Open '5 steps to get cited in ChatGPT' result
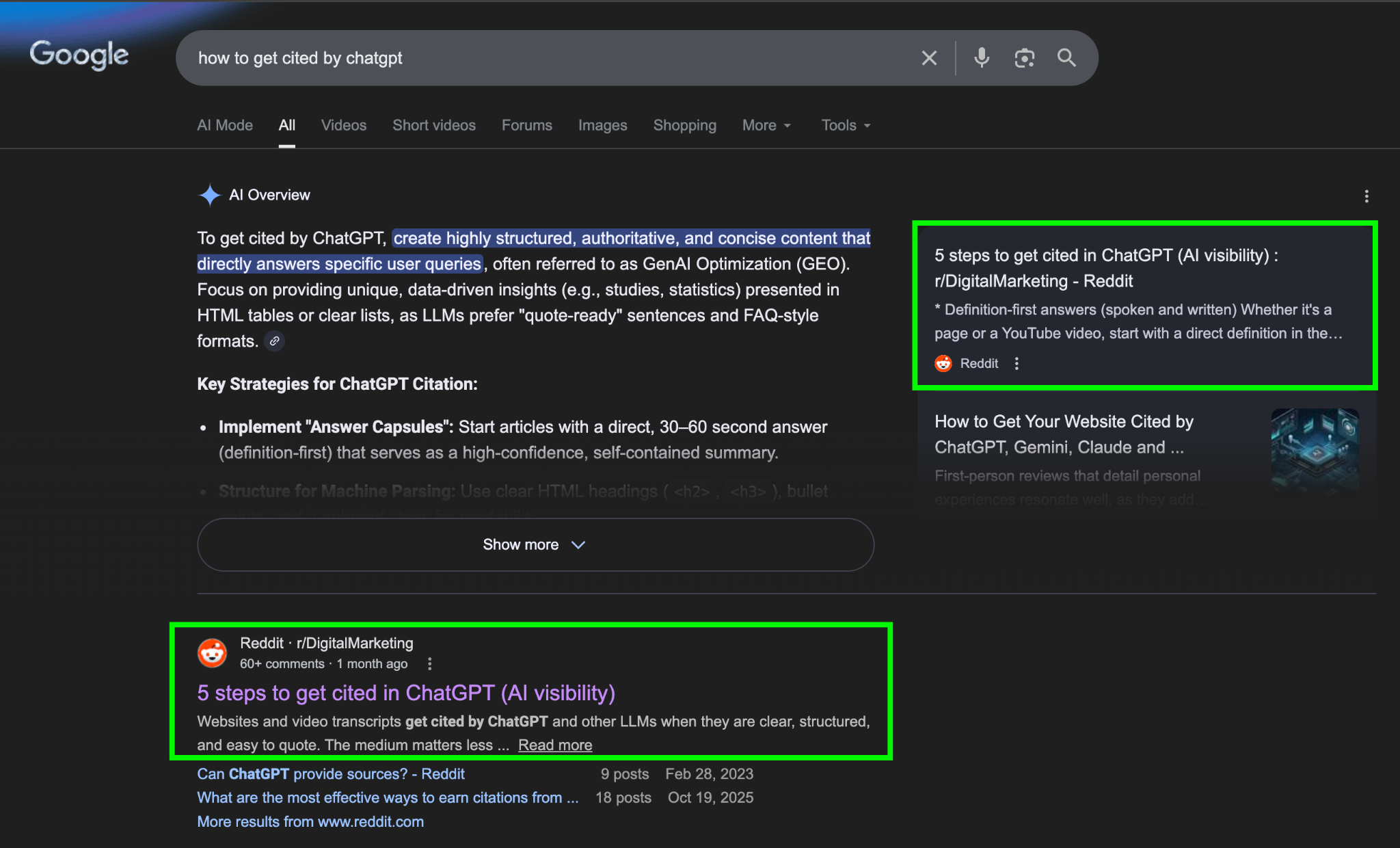Screen dimensions: 1400x848 pos(406,693)
